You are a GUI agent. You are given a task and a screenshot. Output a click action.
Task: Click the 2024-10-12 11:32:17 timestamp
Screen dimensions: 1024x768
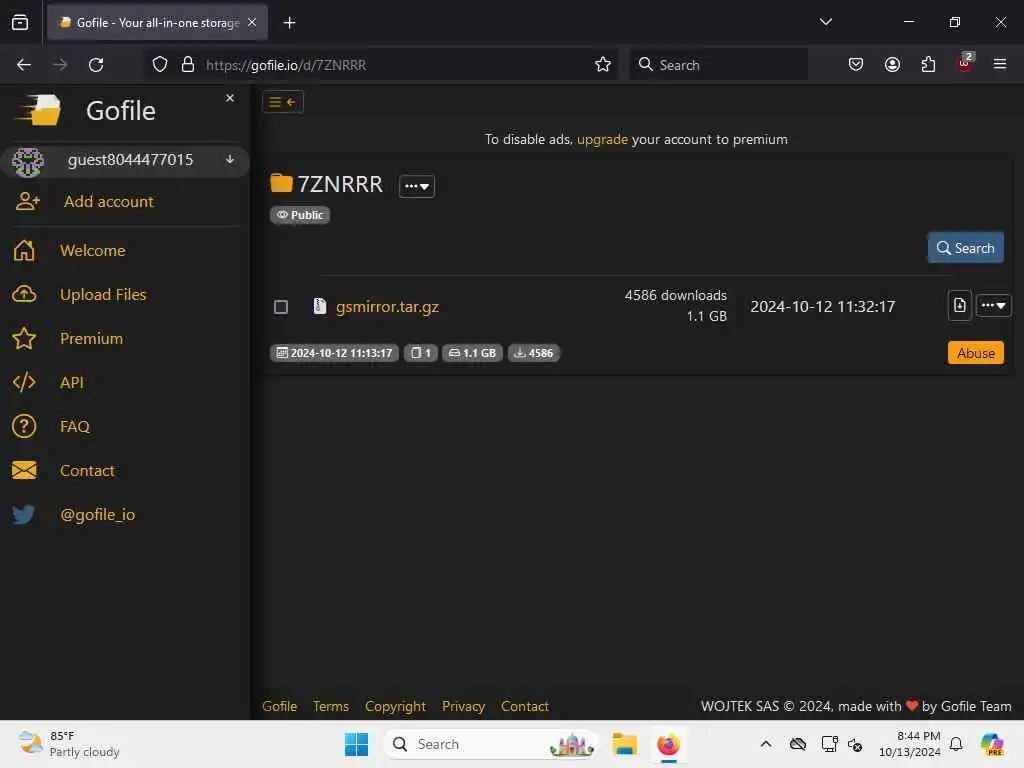tap(822, 306)
